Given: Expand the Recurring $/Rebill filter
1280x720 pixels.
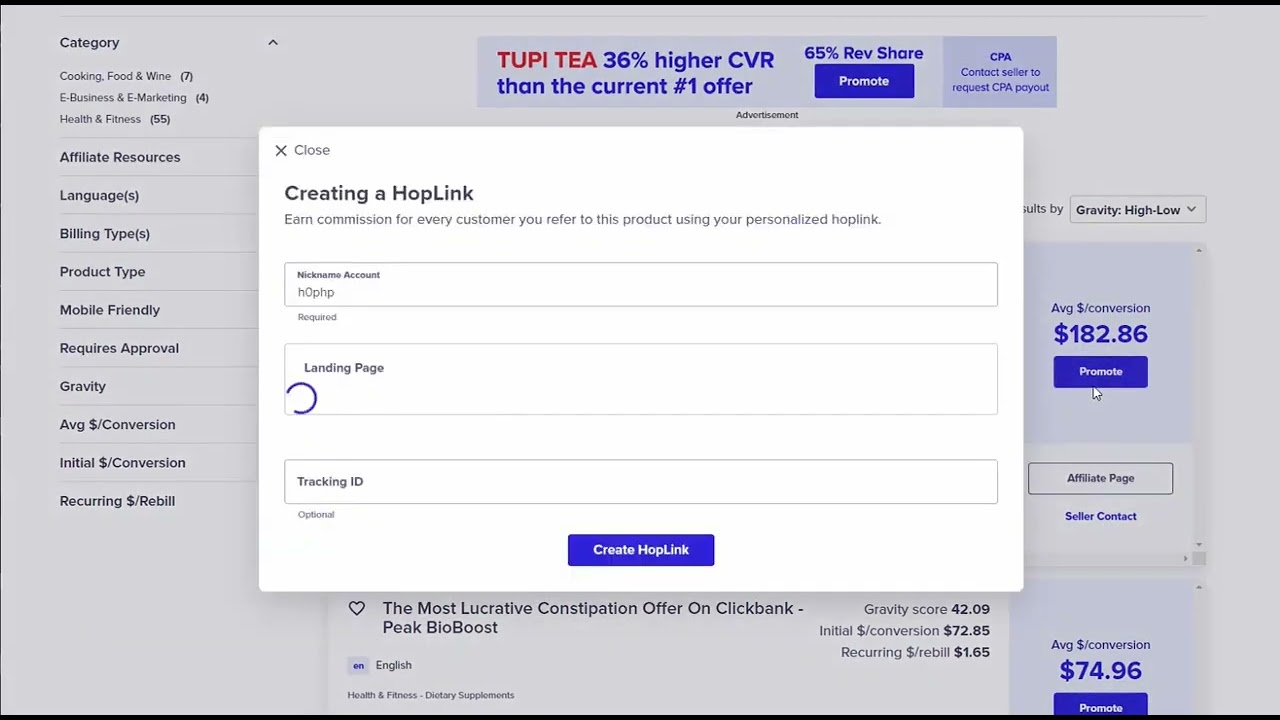Looking at the screenshot, I should tap(117, 501).
